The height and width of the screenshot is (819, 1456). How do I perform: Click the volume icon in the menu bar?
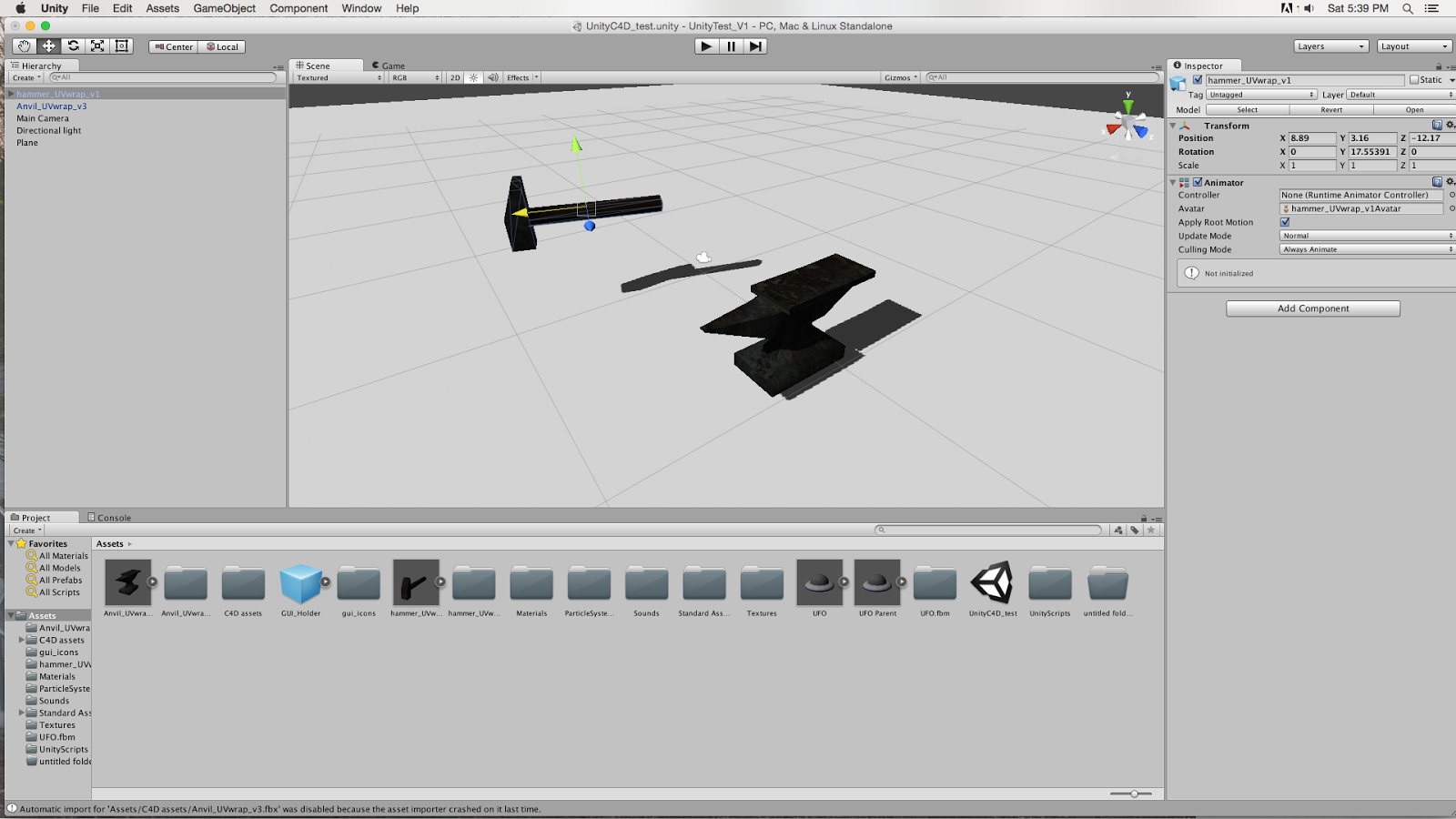[1309, 9]
